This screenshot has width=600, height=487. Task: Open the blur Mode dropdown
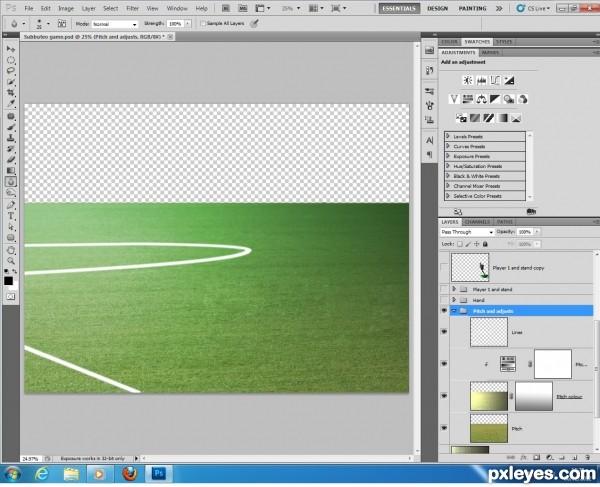tap(115, 24)
